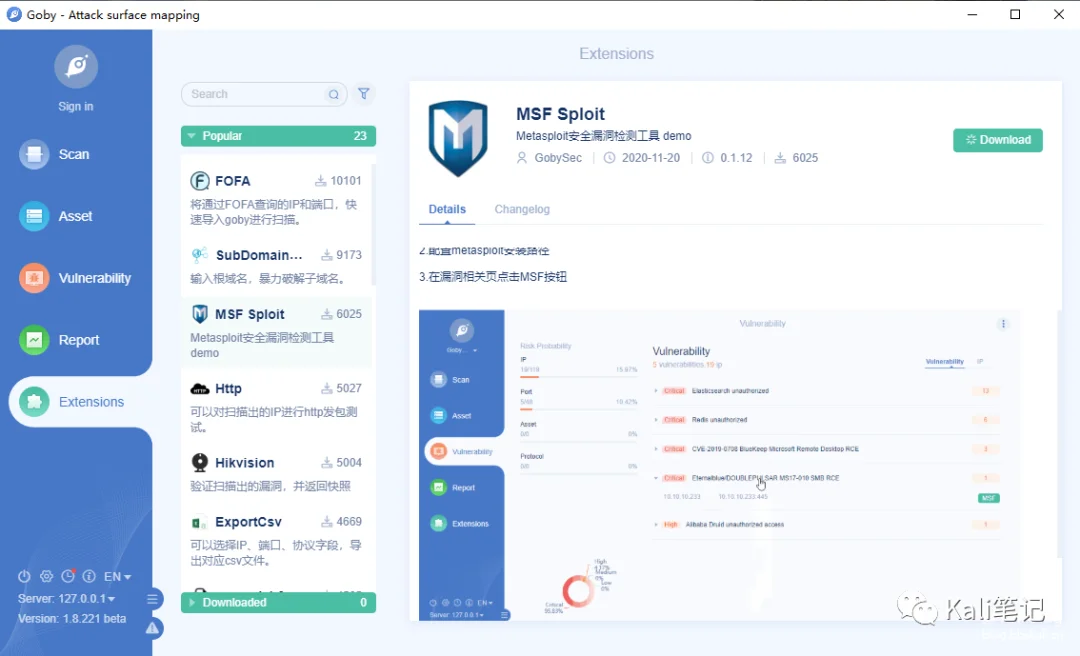Open settings with the gear icon

(46, 576)
